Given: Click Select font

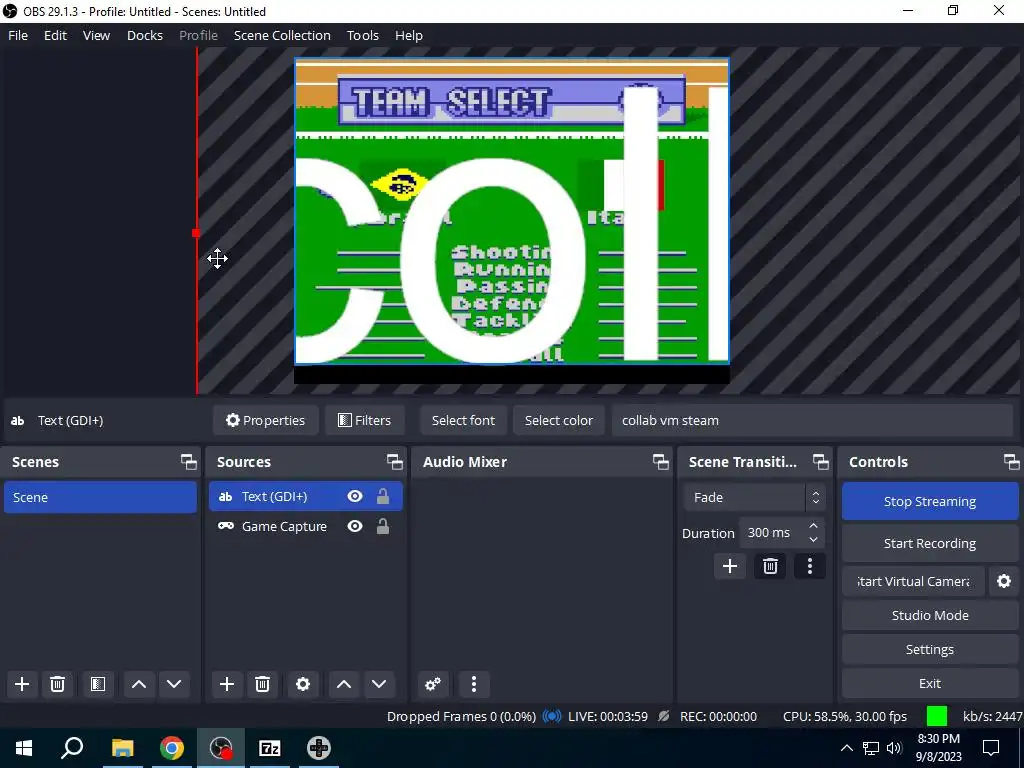Looking at the screenshot, I should (x=463, y=421).
